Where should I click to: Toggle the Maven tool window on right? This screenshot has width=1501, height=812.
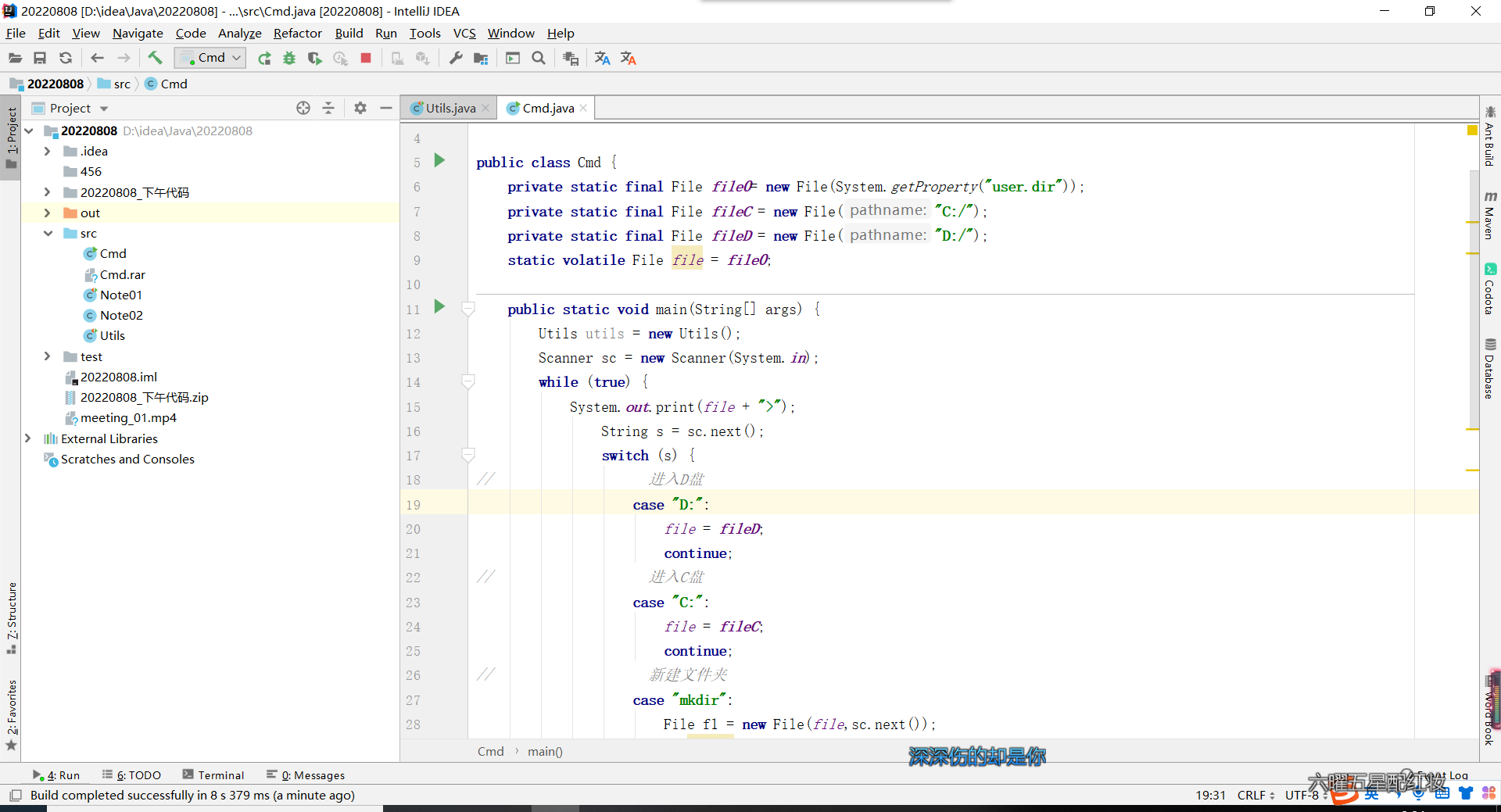[1490, 215]
